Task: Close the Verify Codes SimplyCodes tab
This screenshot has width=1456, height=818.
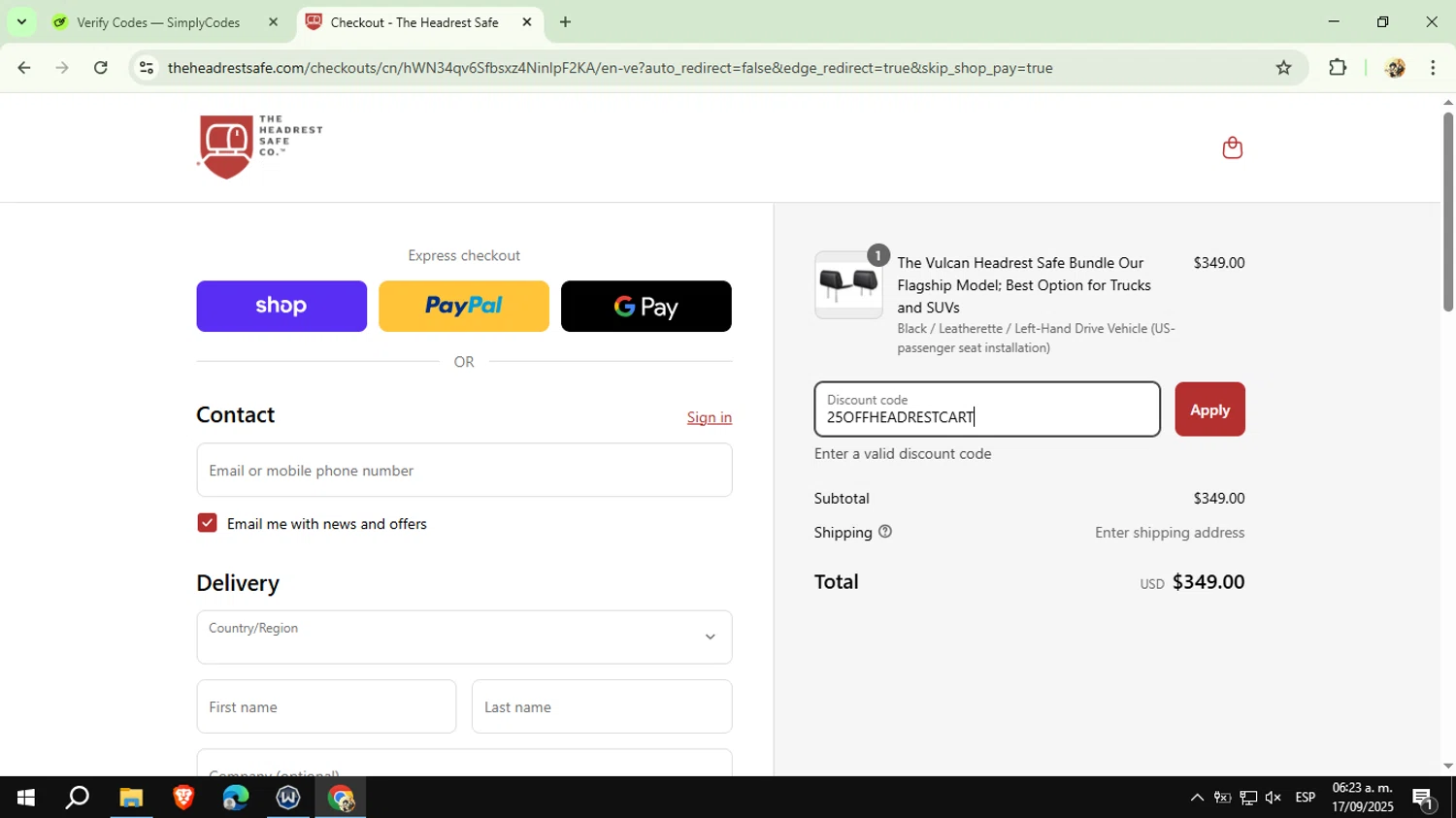Action: pos(273,22)
